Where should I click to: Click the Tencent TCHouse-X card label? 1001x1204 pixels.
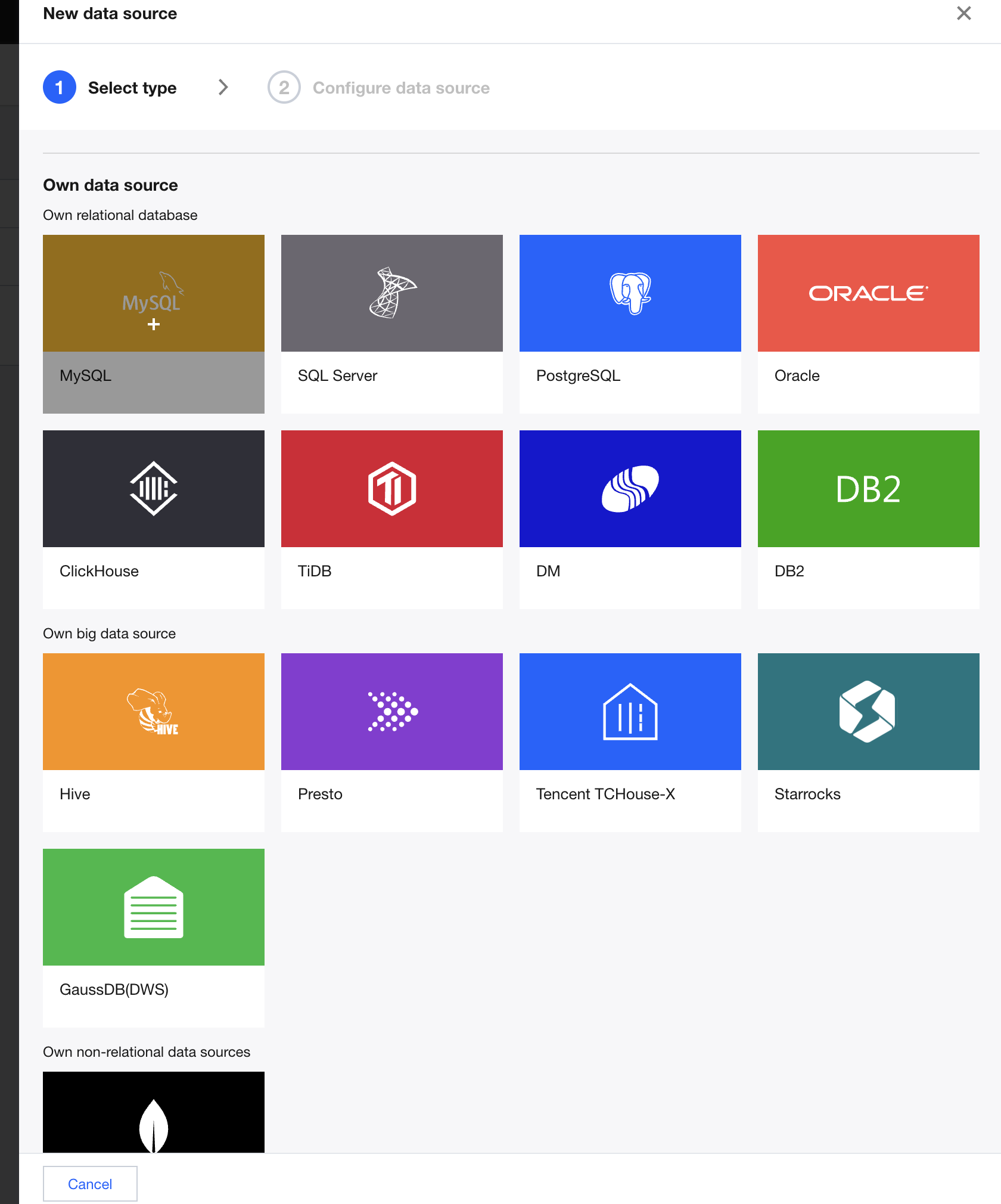point(605,794)
